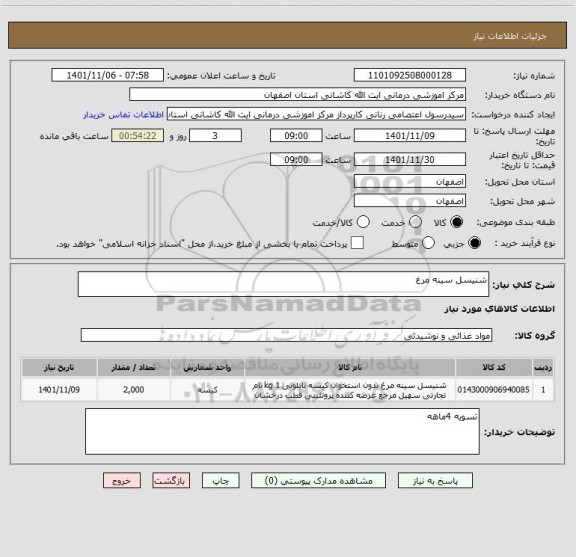The width and height of the screenshot is (576, 557).
Task: Click the buyer organization name field
Action: pyautogui.click(x=298, y=95)
